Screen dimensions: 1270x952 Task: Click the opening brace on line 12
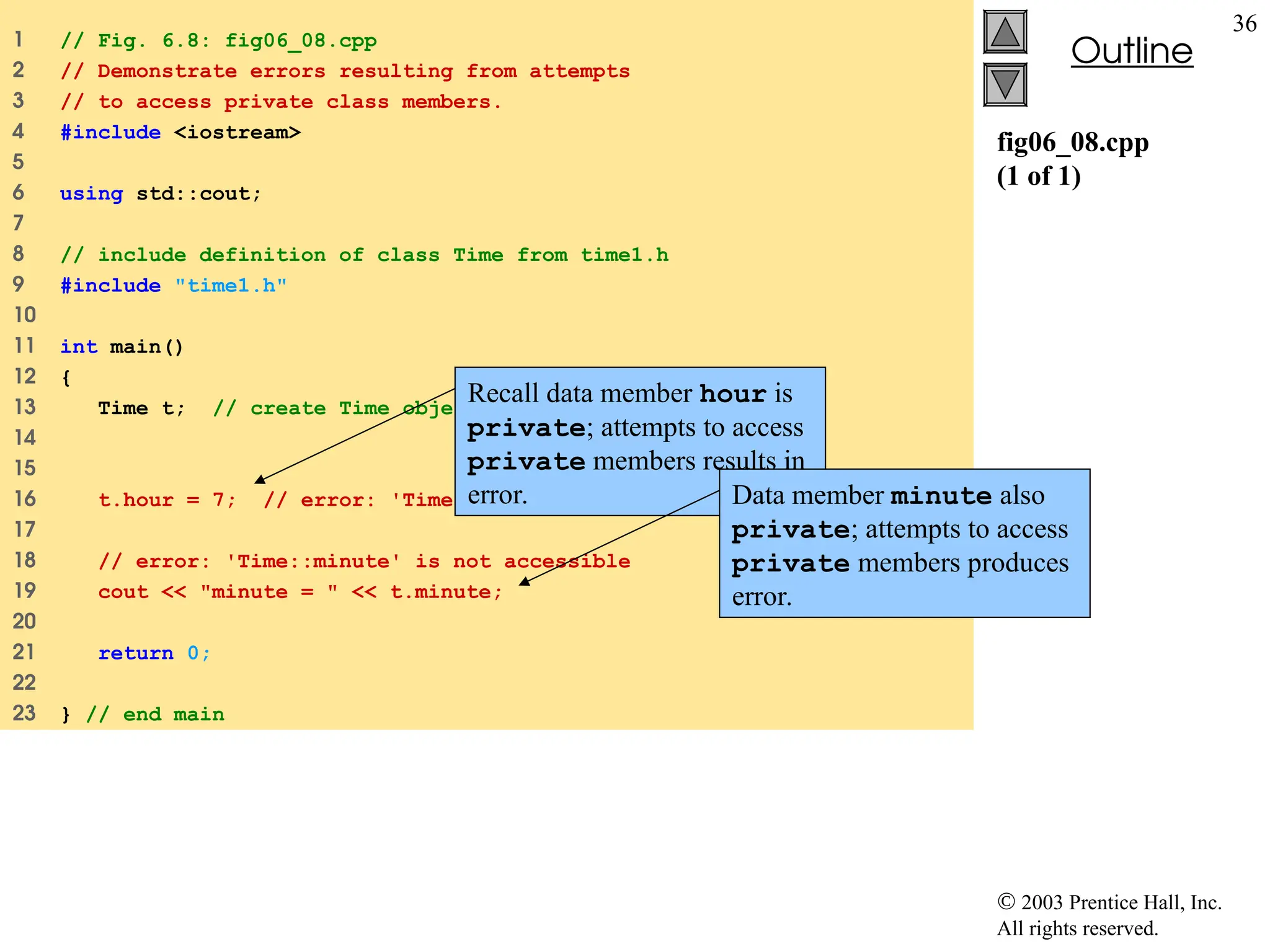click(x=66, y=378)
